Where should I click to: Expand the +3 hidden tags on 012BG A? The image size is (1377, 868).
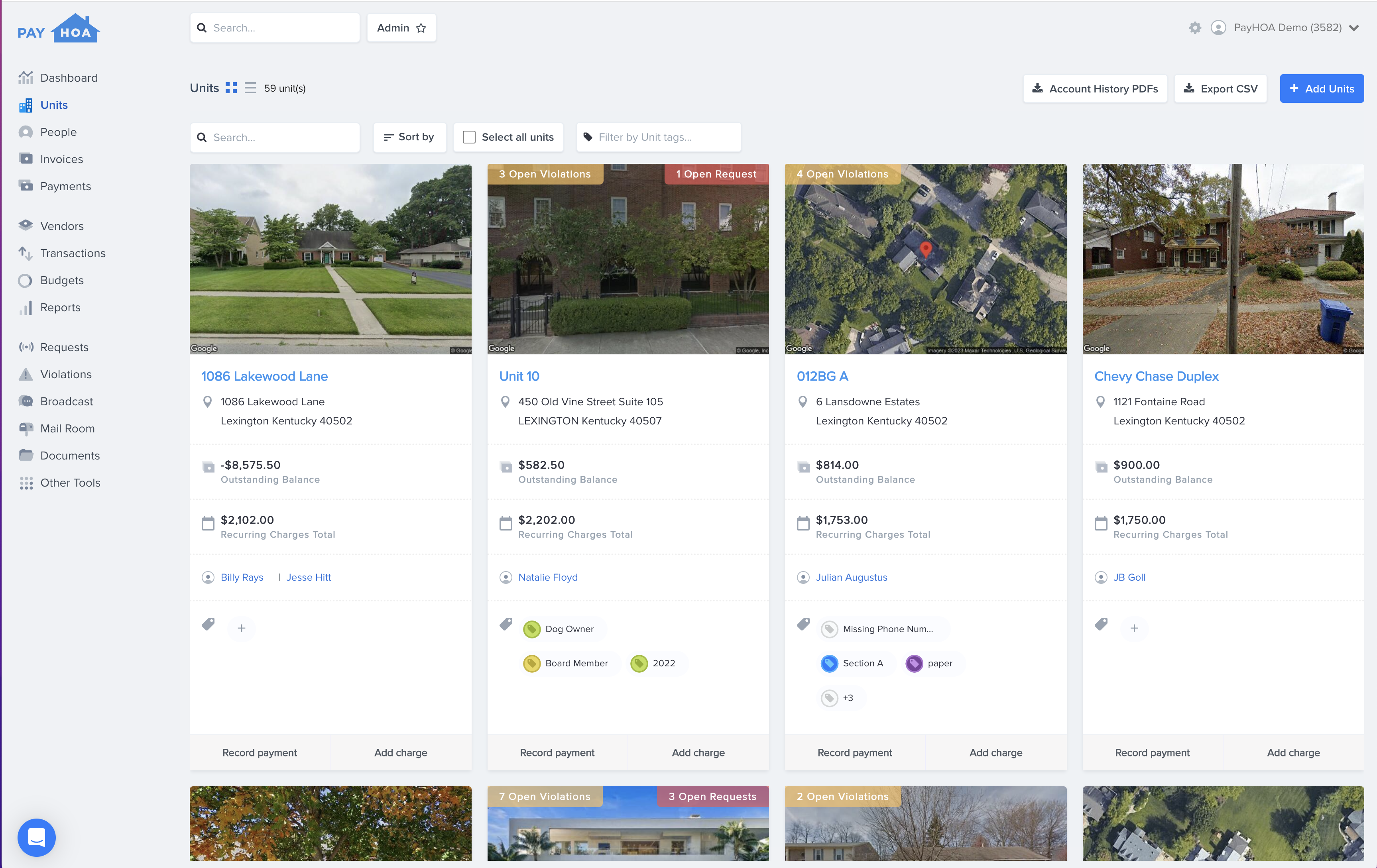(841, 697)
